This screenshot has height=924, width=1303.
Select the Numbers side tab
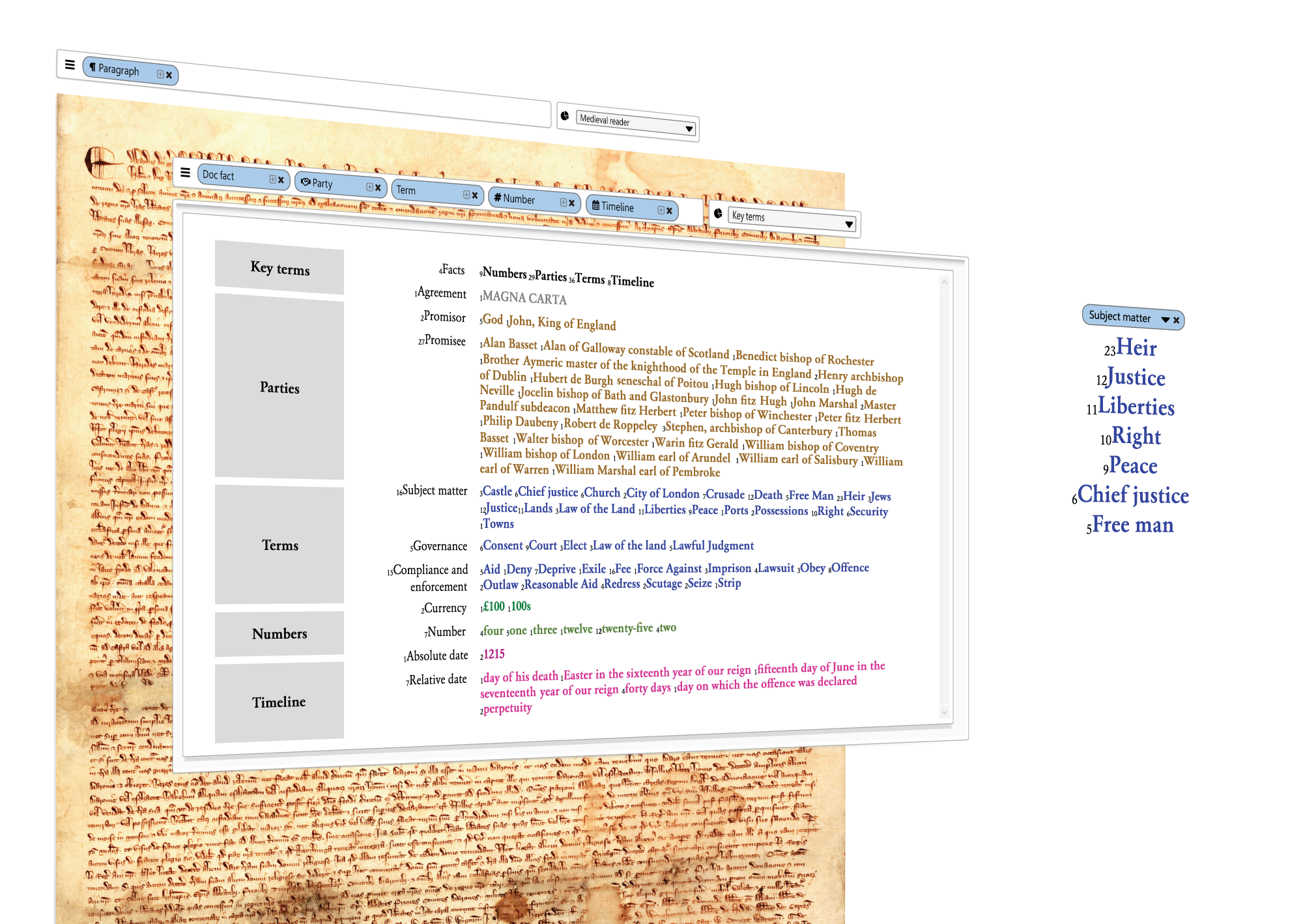tap(279, 633)
